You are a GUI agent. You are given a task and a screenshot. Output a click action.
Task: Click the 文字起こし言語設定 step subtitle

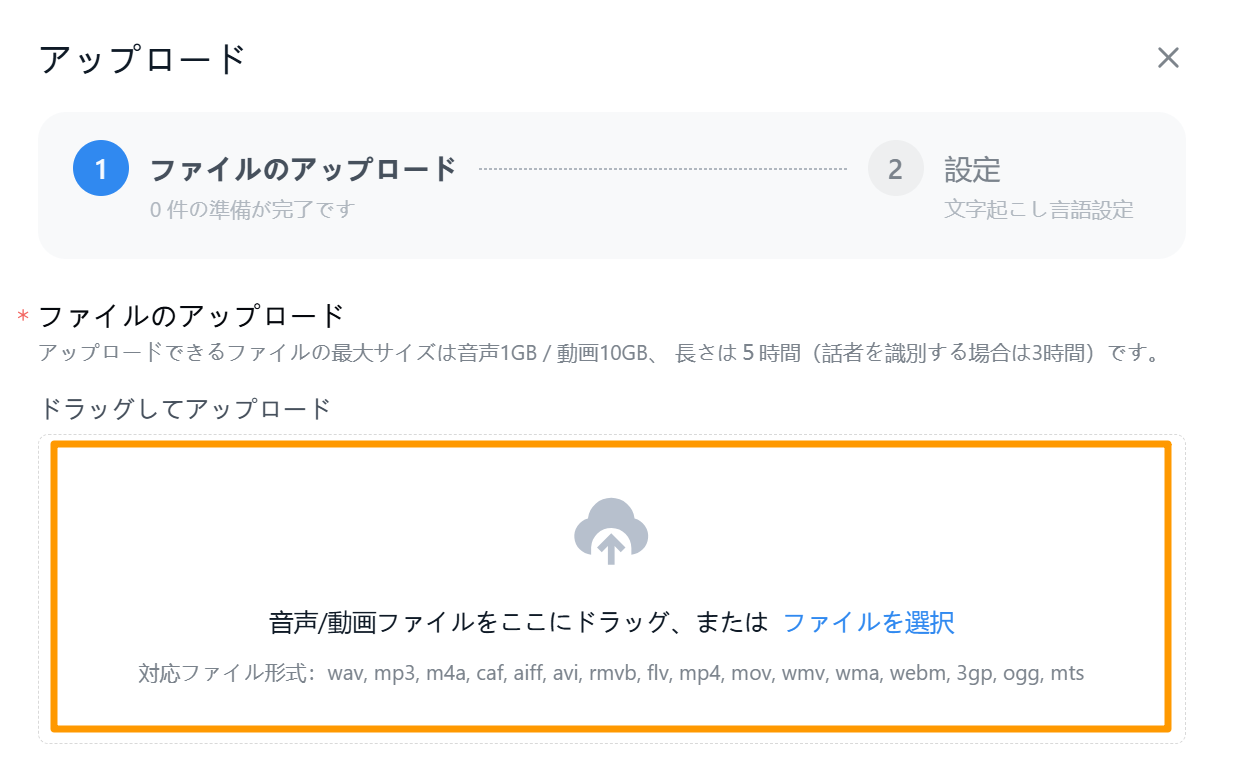(1038, 210)
